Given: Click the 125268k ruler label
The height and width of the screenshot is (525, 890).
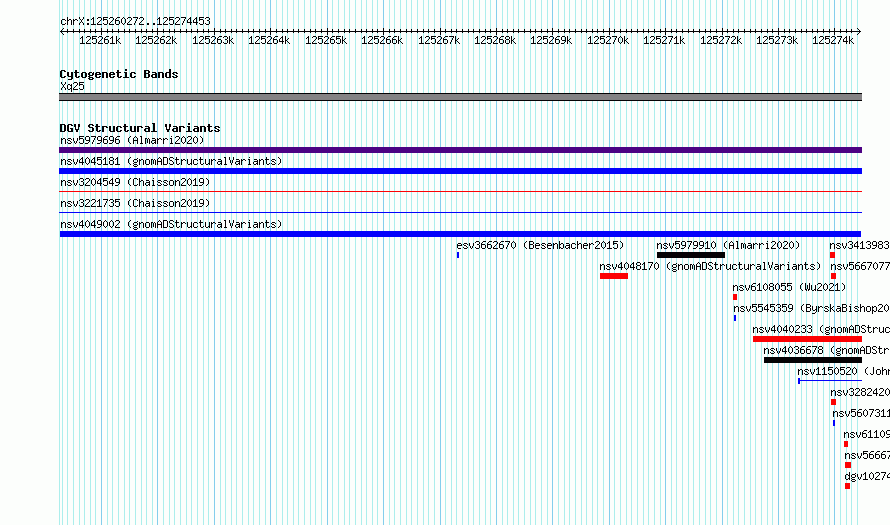Looking at the screenshot, I should click(x=495, y=40).
